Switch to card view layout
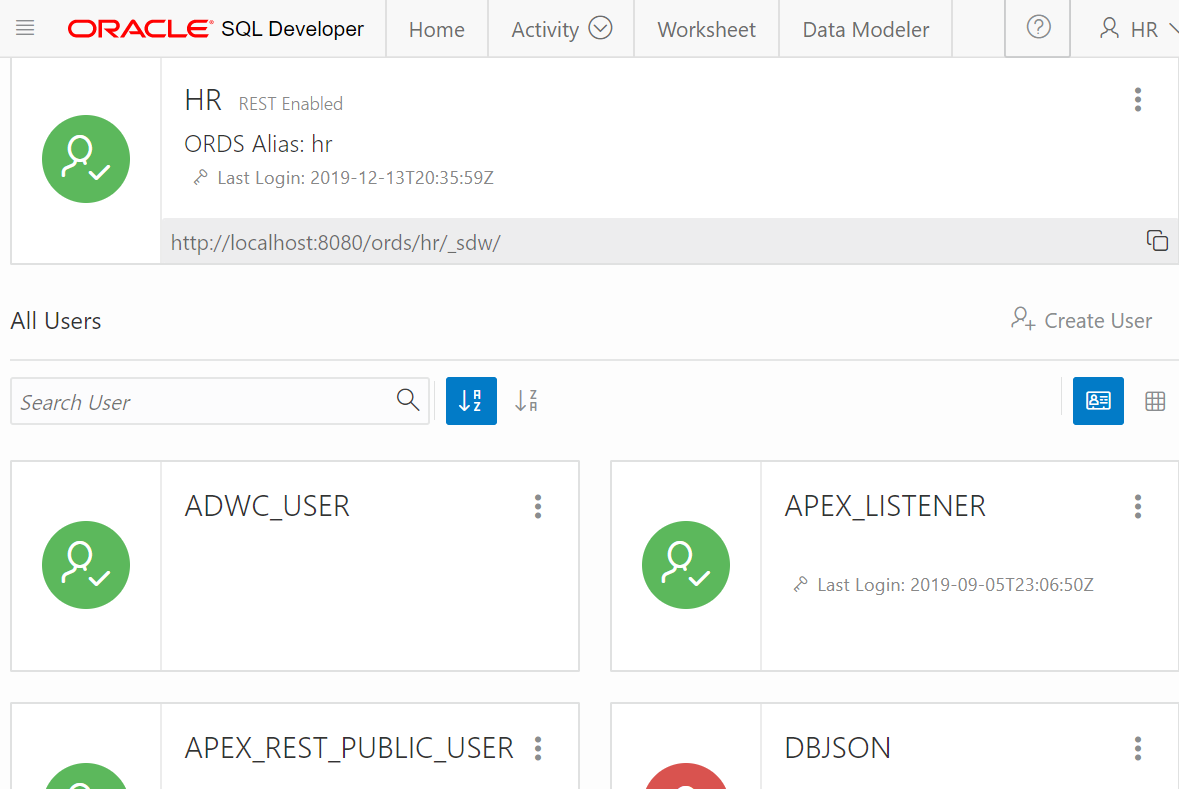The width and height of the screenshot is (1179, 789). 1098,401
